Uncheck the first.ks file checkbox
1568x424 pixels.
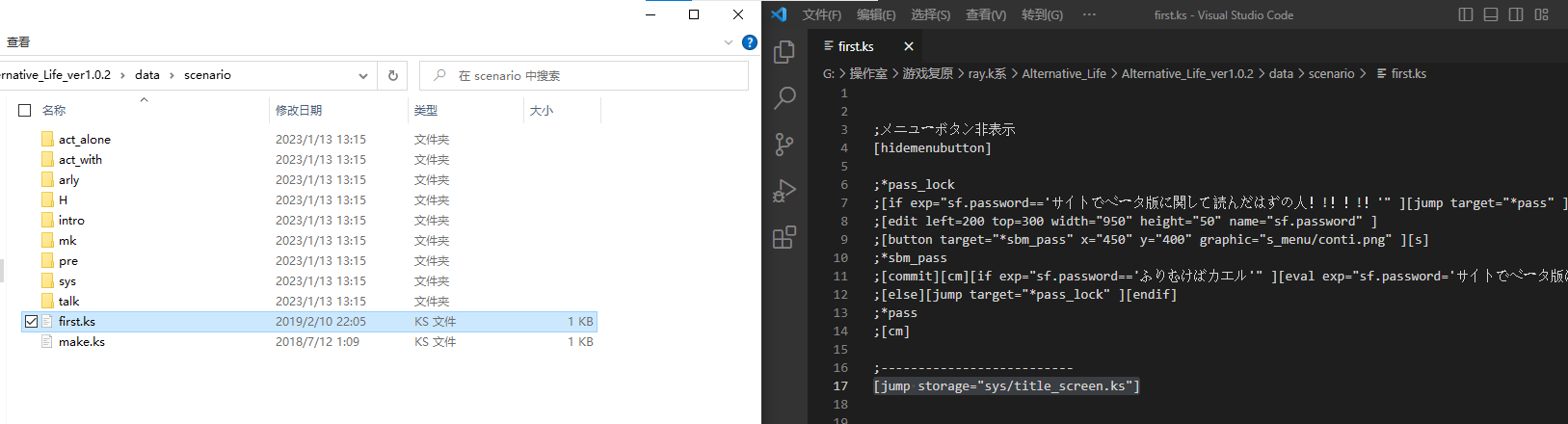pos(31,321)
